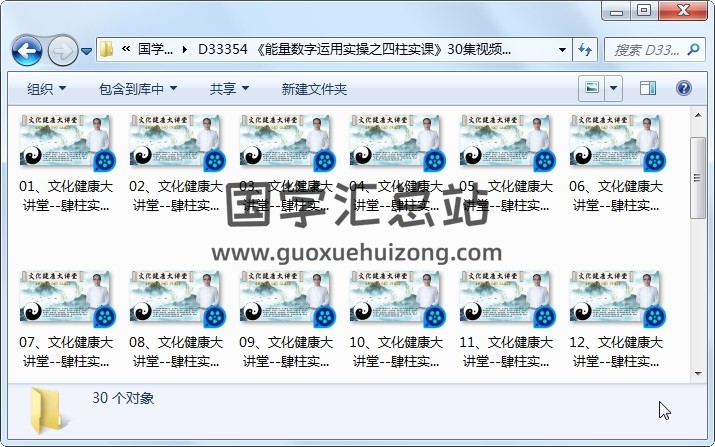
Task: Open the help question mark icon
Action: pos(685,89)
